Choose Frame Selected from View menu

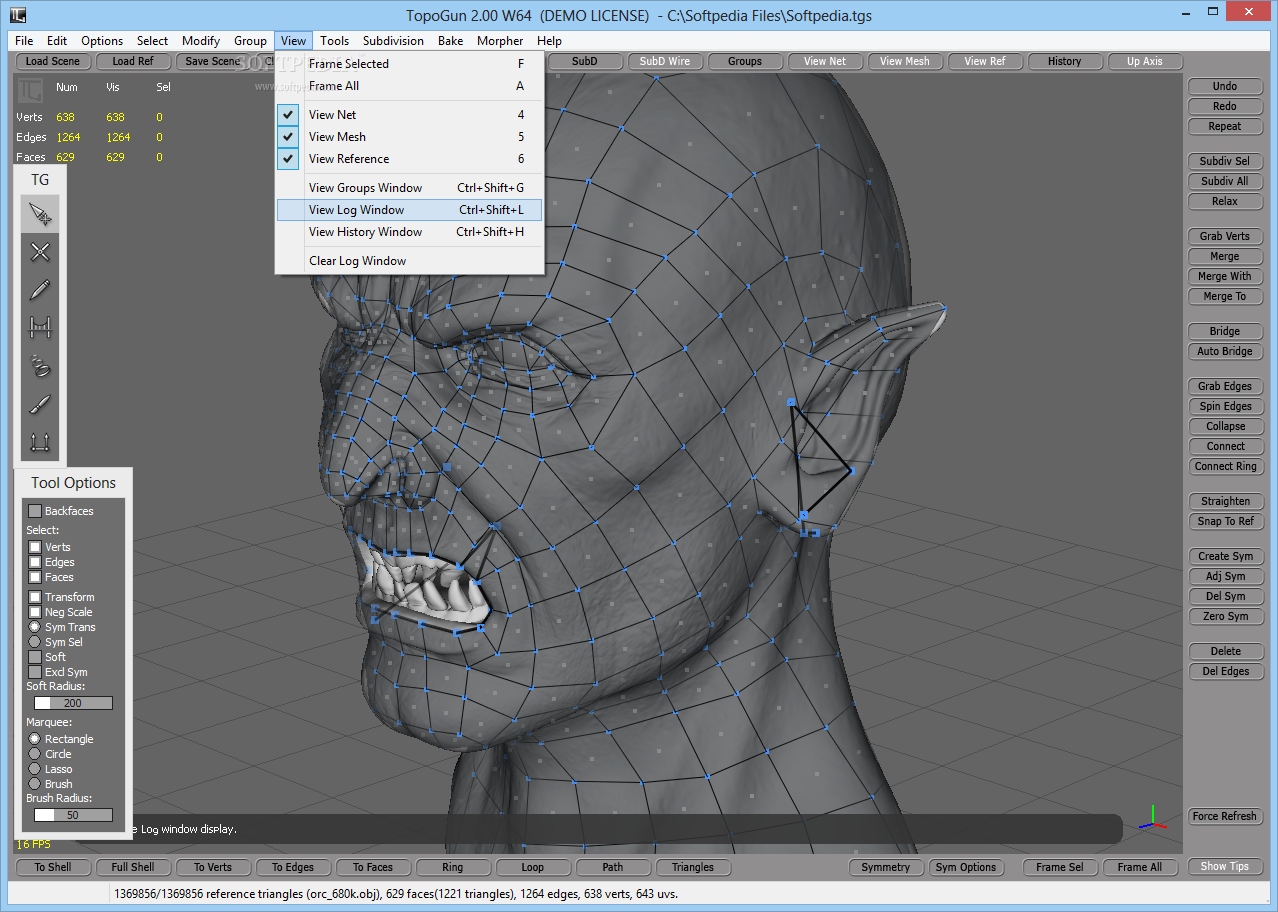pos(409,64)
